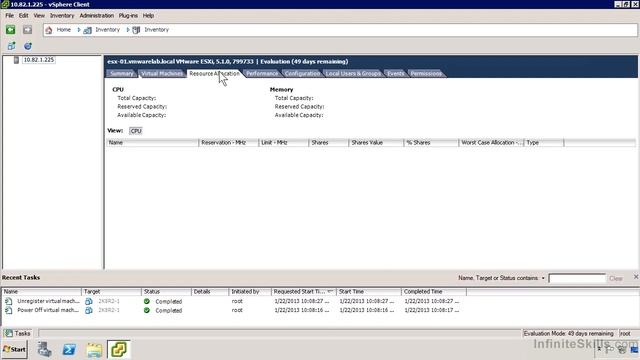640x360 pixels.
Task: Select host 10.82.1.225 icon in tree
Action: point(16,60)
